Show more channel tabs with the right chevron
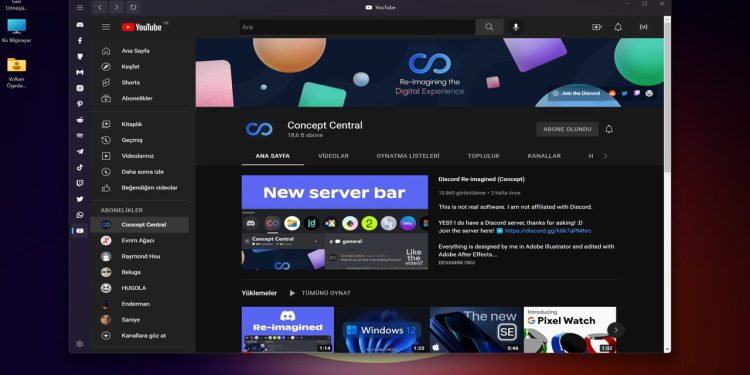This screenshot has height=375, width=750. click(x=605, y=156)
